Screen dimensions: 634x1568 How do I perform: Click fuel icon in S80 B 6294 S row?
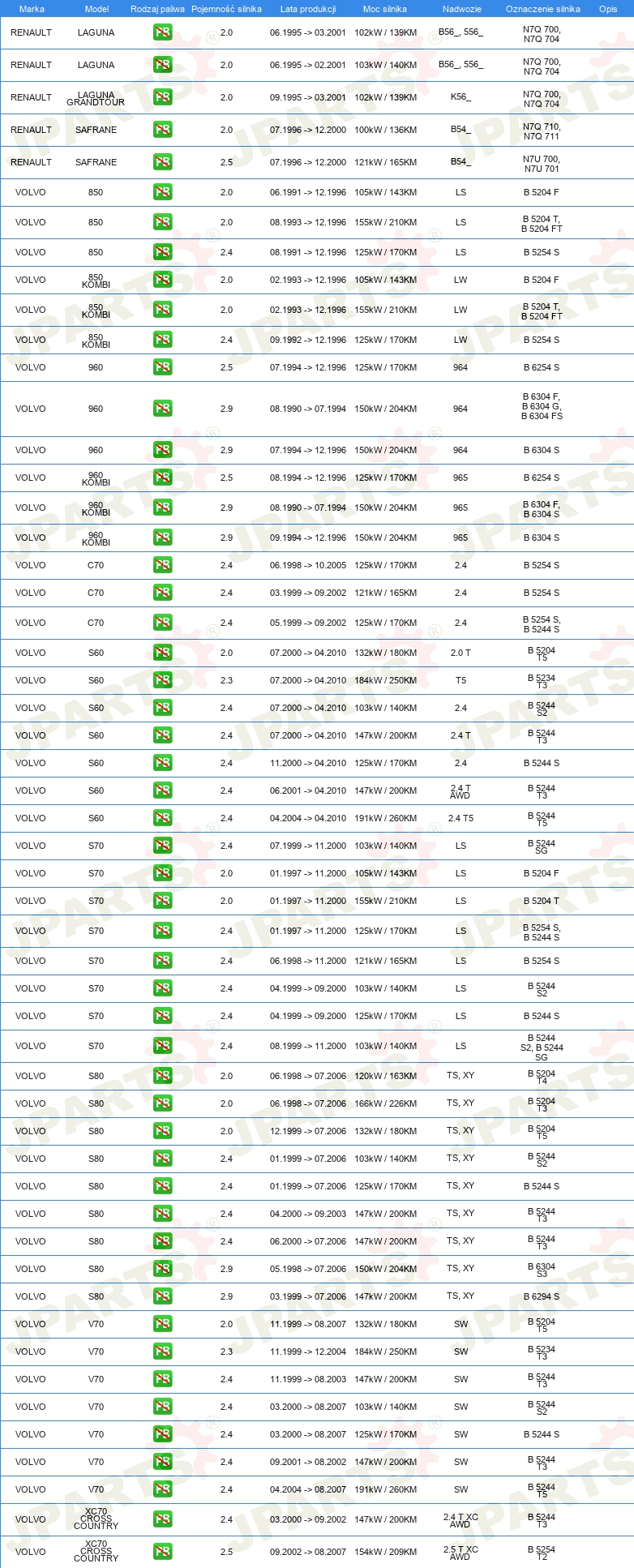tap(162, 1296)
